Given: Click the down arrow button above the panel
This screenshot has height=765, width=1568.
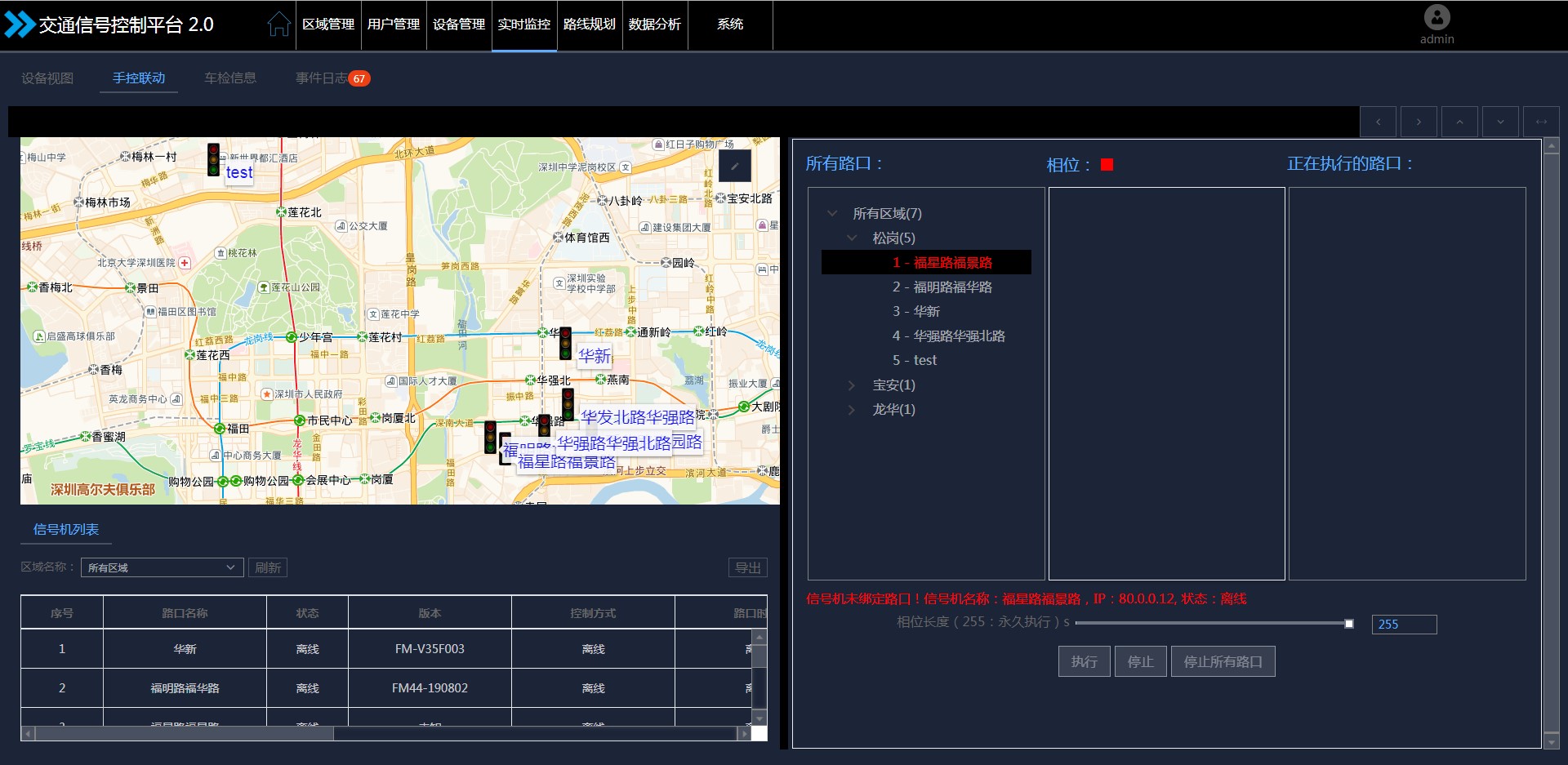Looking at the screenshot, I should point(1500,122).
